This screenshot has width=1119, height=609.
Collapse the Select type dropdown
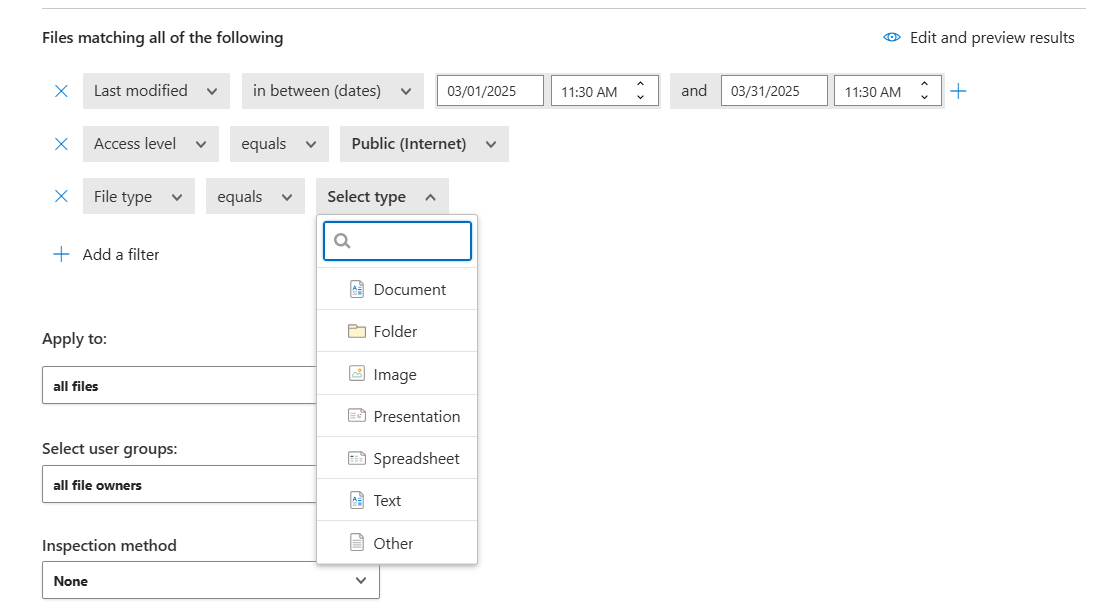point(382,197)
